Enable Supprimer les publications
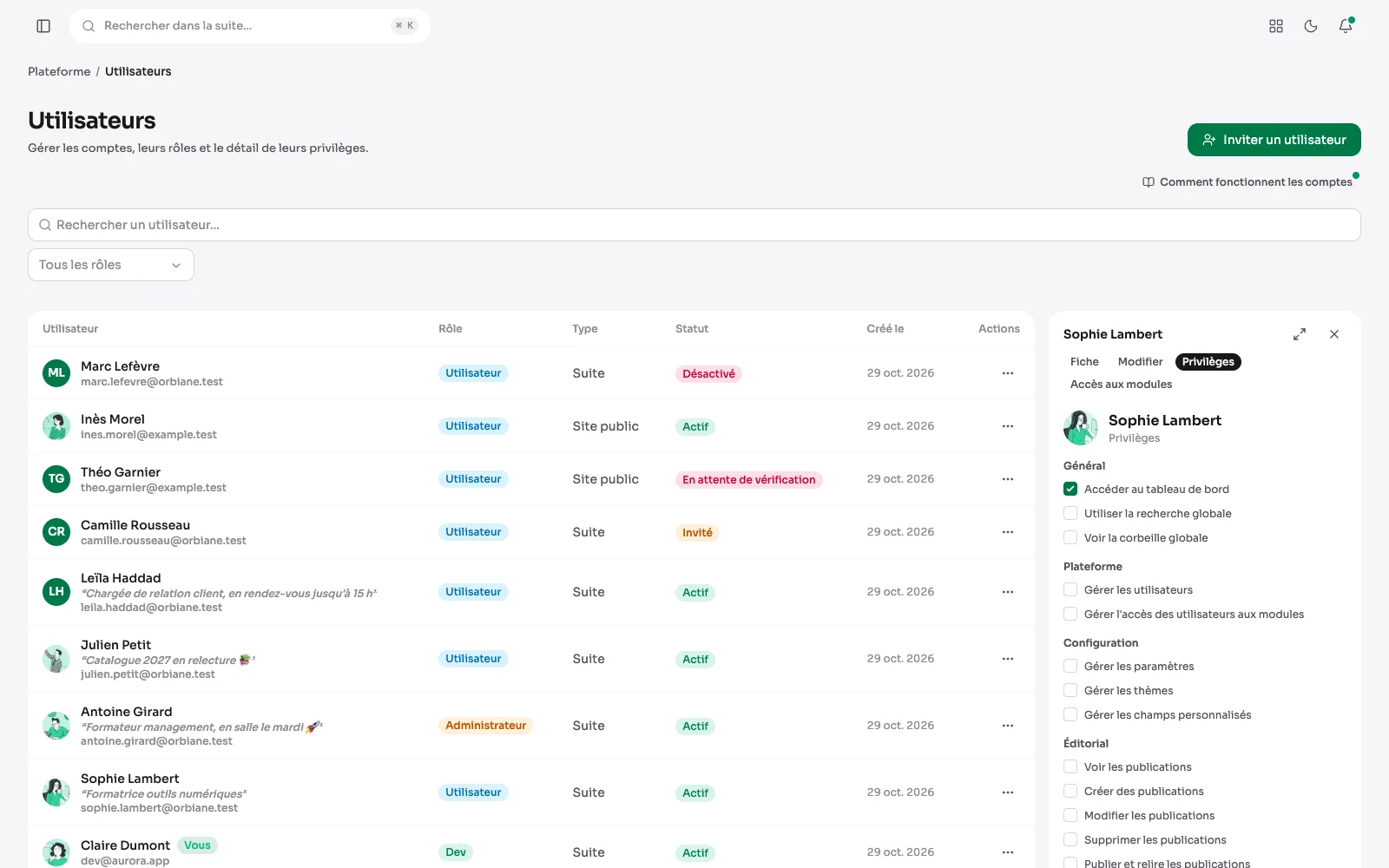 pyautogui.click(x=1070, y=839)
